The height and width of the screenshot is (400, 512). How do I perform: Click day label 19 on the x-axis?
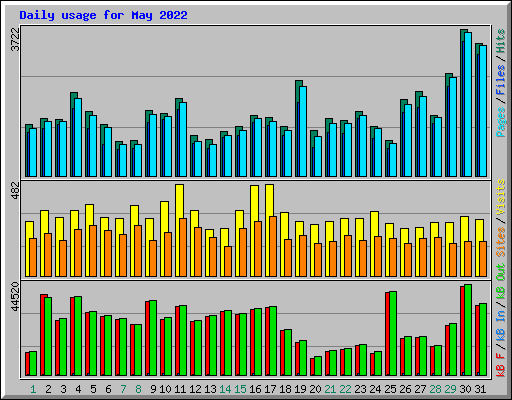[300, 389]
